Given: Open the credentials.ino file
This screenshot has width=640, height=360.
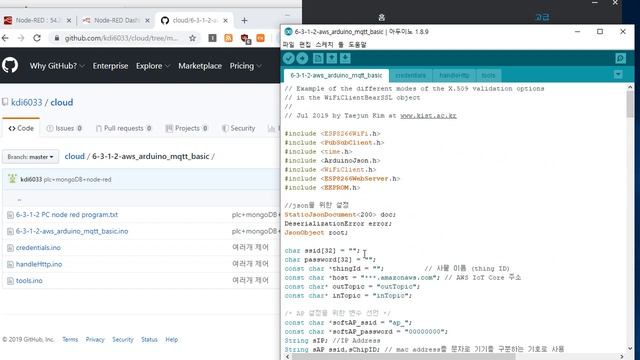Looking at the screenshot, I should [x=38, y=248].
